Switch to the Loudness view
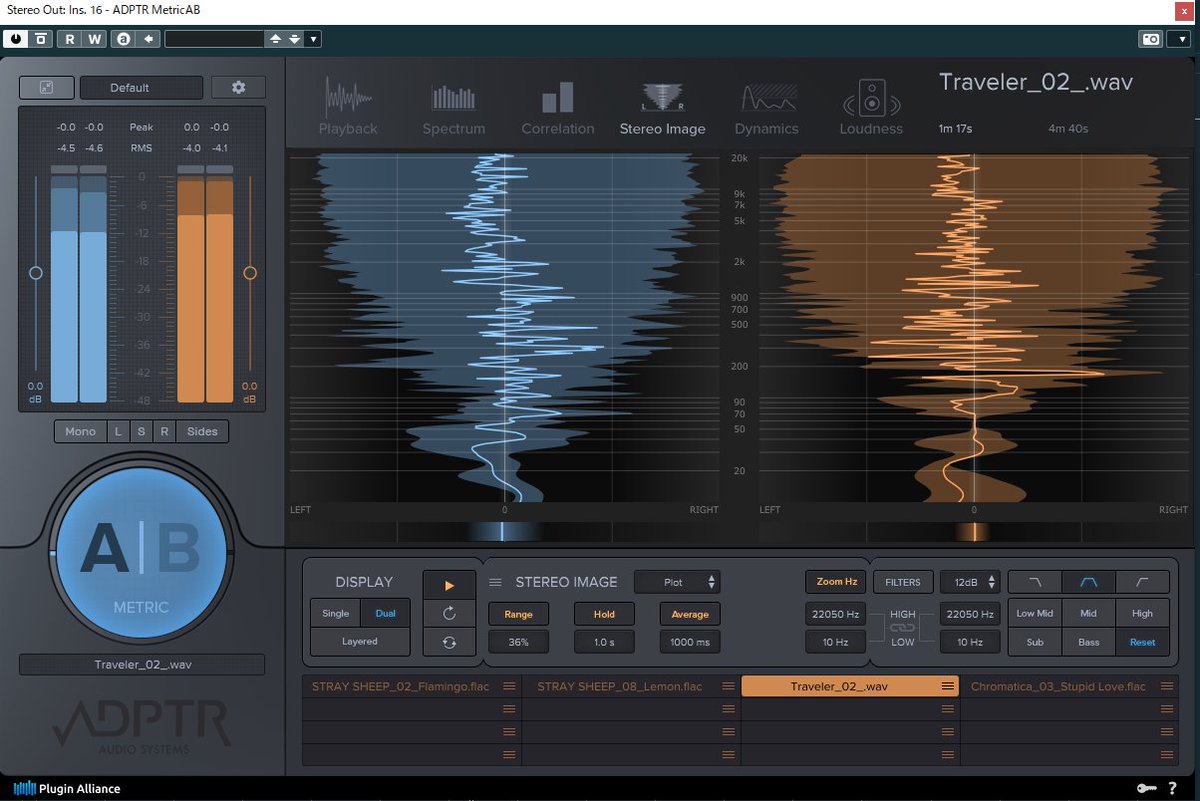The width and height of the screenshot is (1200, 801). tap(871, 108)
